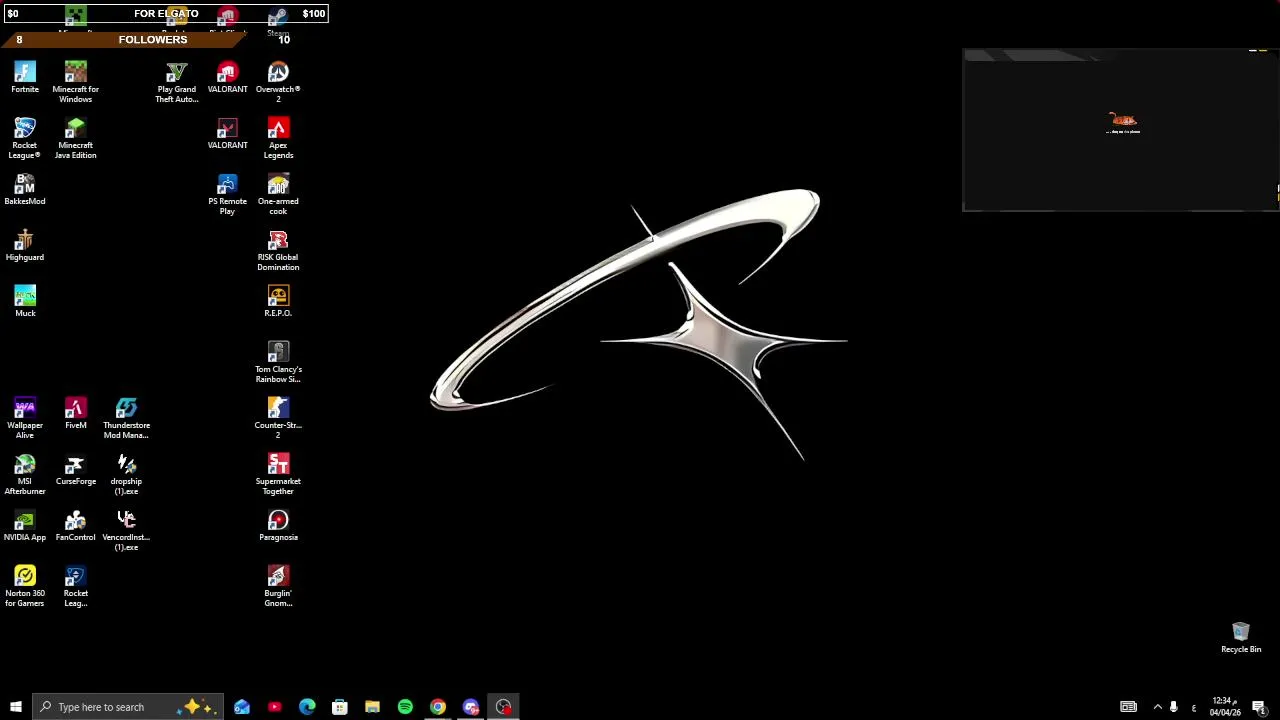Open Spotify from the taskbar
The width and height of the screenshot is (1280, 720).
(405, 707)
